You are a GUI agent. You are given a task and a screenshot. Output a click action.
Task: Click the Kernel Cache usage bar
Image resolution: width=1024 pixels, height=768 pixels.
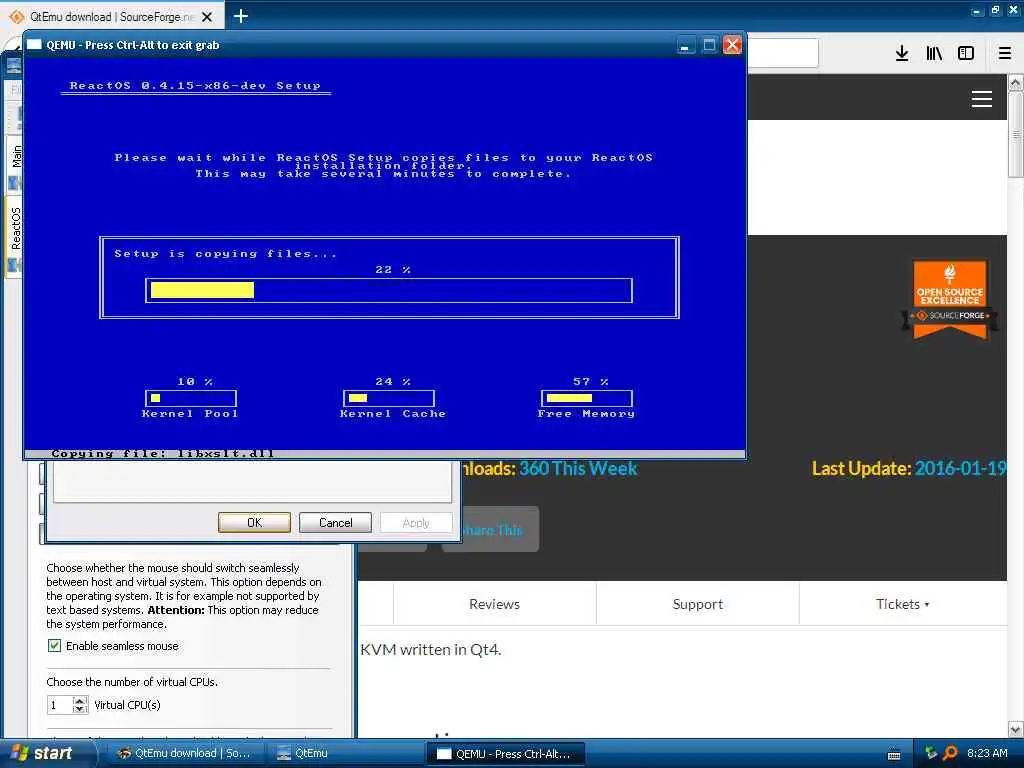pyautogui.click(x=389, y=398)
